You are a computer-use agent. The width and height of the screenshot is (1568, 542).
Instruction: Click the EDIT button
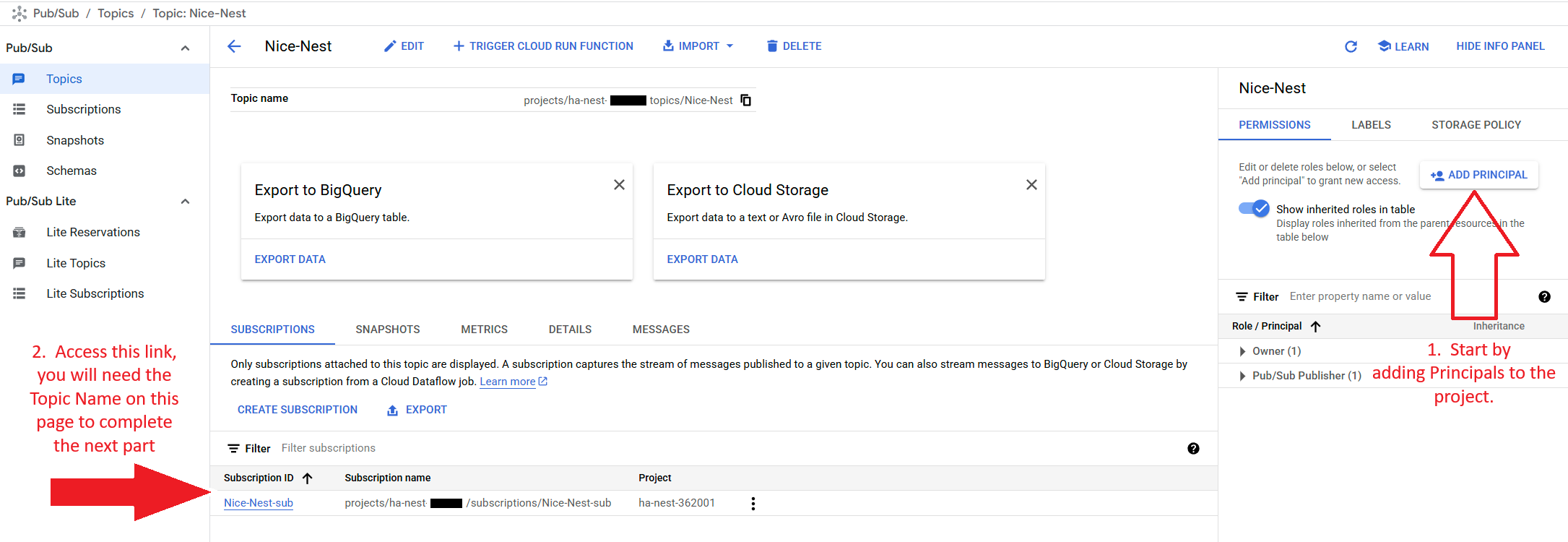click(x=404, y=46)
